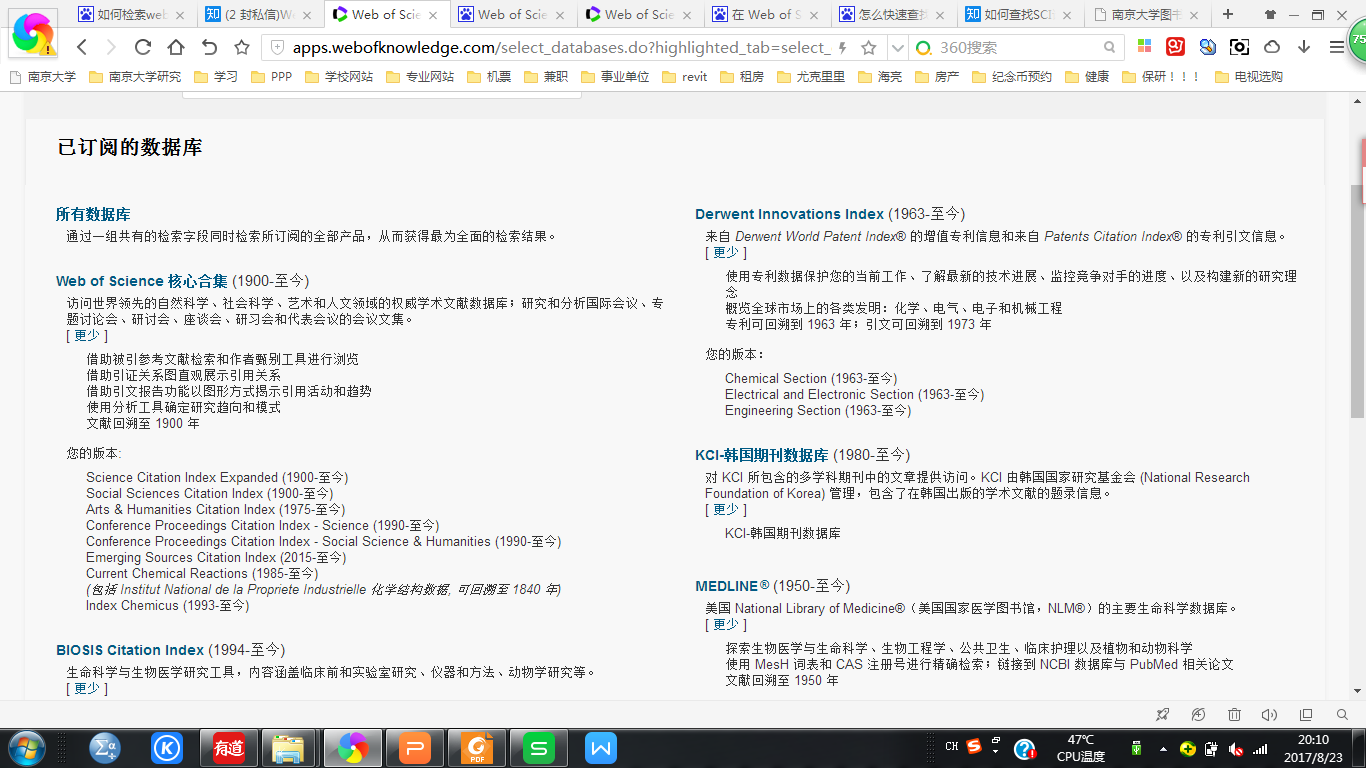Open the WPS Writer blue W taskbar icon
The width and height of the screenshot is (1366, 768).
[601, 748]
